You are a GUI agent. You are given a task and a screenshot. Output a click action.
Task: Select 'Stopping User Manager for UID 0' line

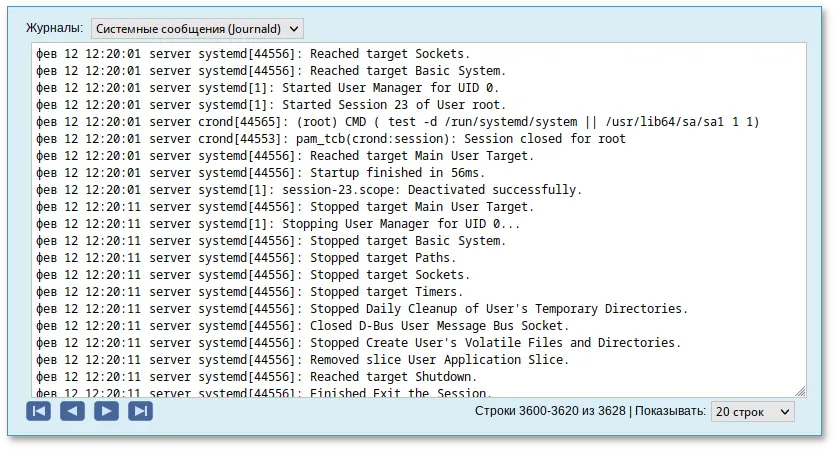coord(278,224)
